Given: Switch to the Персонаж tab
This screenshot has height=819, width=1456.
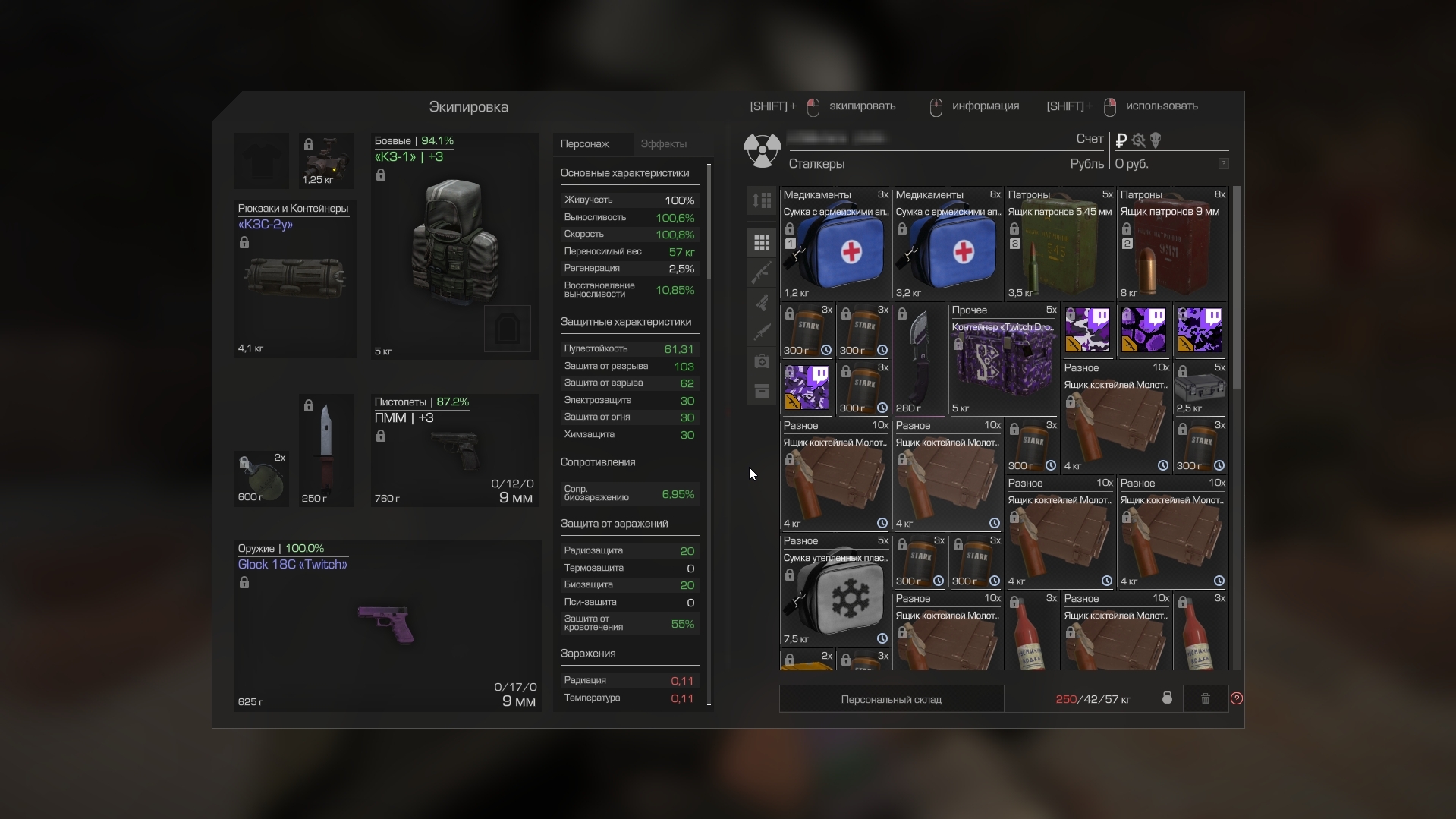Looking at the screenshot, I should tap(584, 144).
